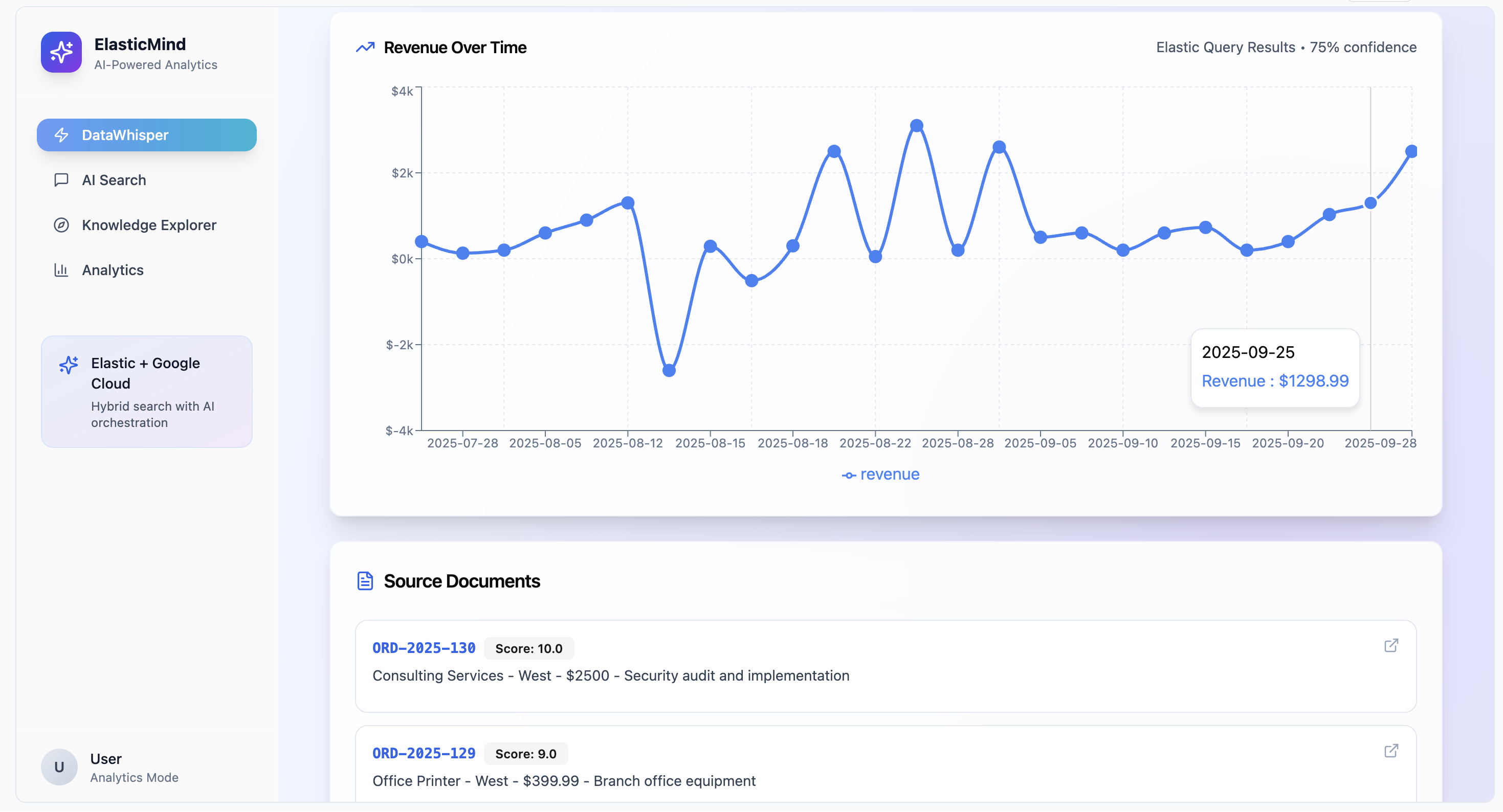This screenshot has height=812, width=1503.
Task: Switch to the Analytics menu item
Action: (113, 270)
